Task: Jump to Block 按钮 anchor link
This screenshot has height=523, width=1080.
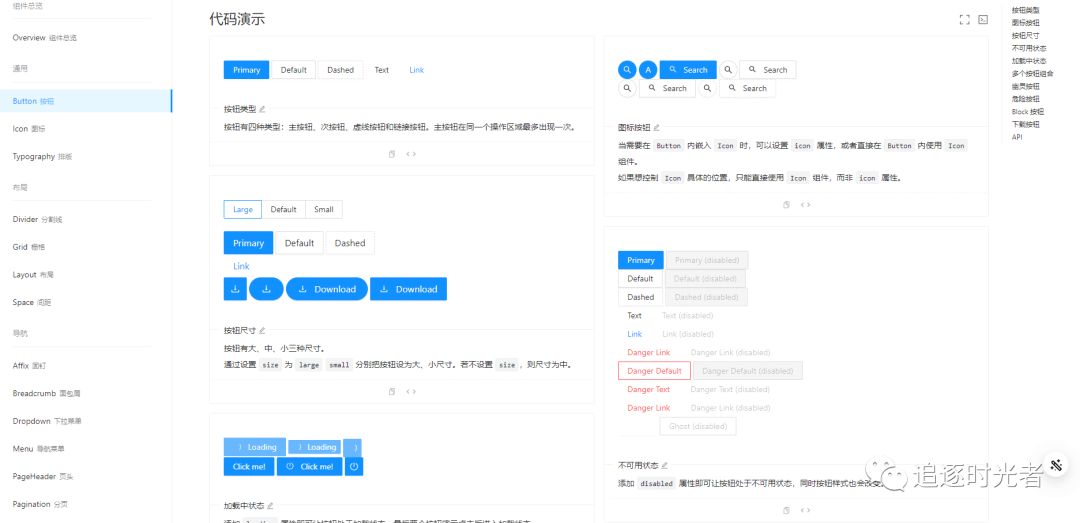Action: click(1028, 112)
